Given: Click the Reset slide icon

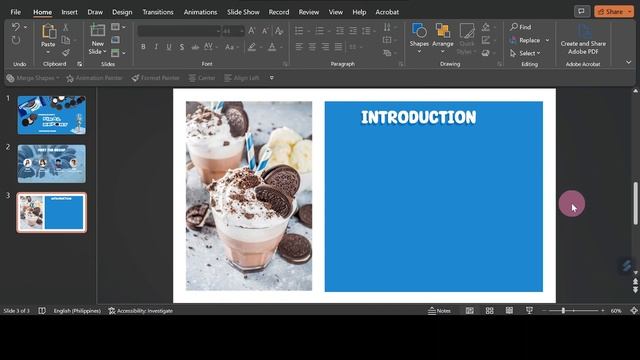Looking at the screenshot, I should point(116,40).
